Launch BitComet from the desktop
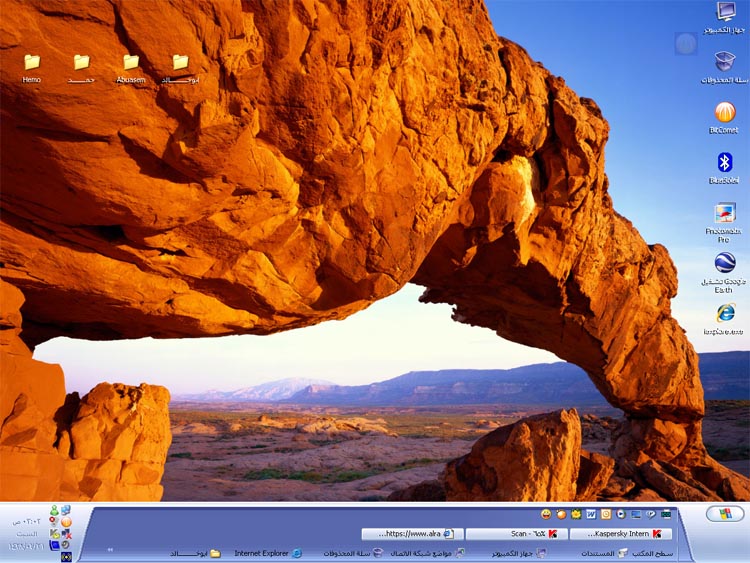The height and width of the screenshot is (563, 750). [x=725, y=118]
